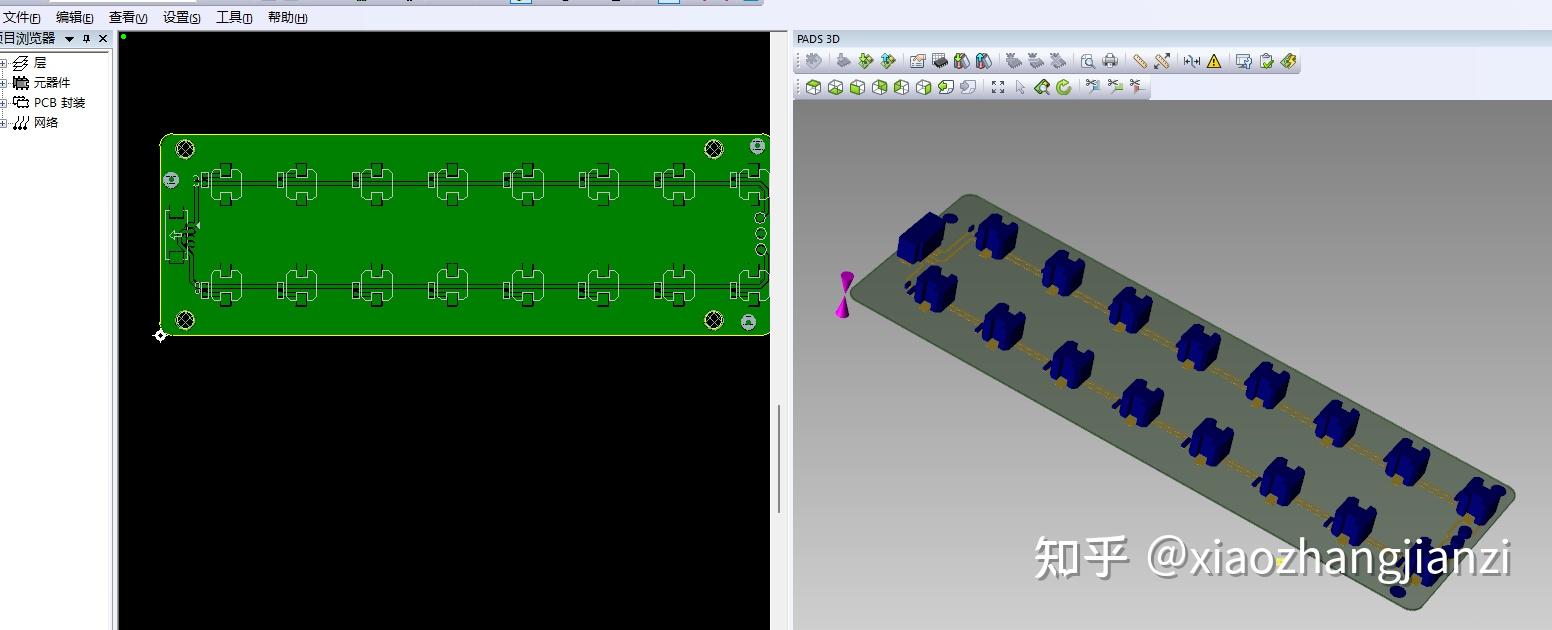Click the board origin marker in PCB view
Screen dimensions: 1552x630
pyautogui.click(x=160, y=335)
